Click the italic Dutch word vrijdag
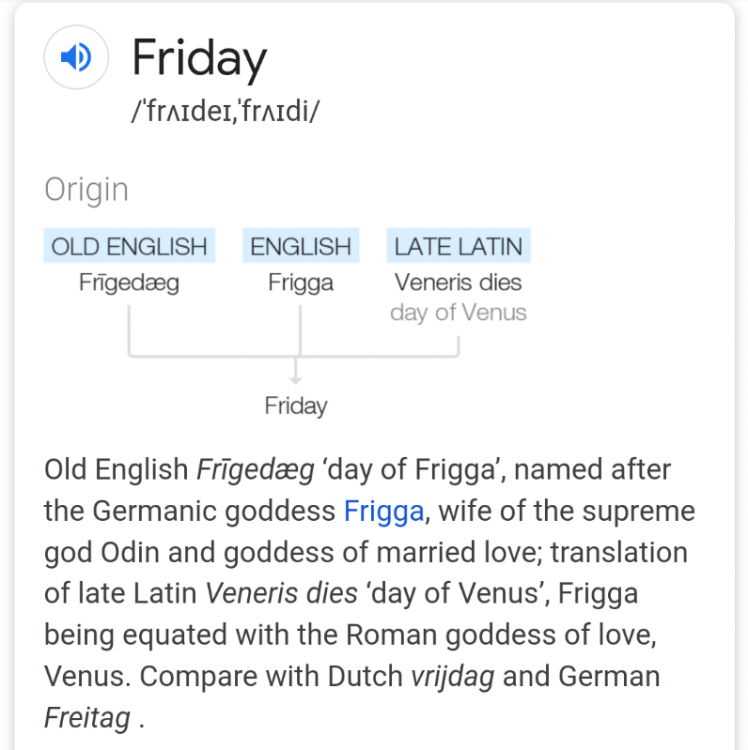The width and height of the screenshot is (748, 750). [x=452, y=676]
